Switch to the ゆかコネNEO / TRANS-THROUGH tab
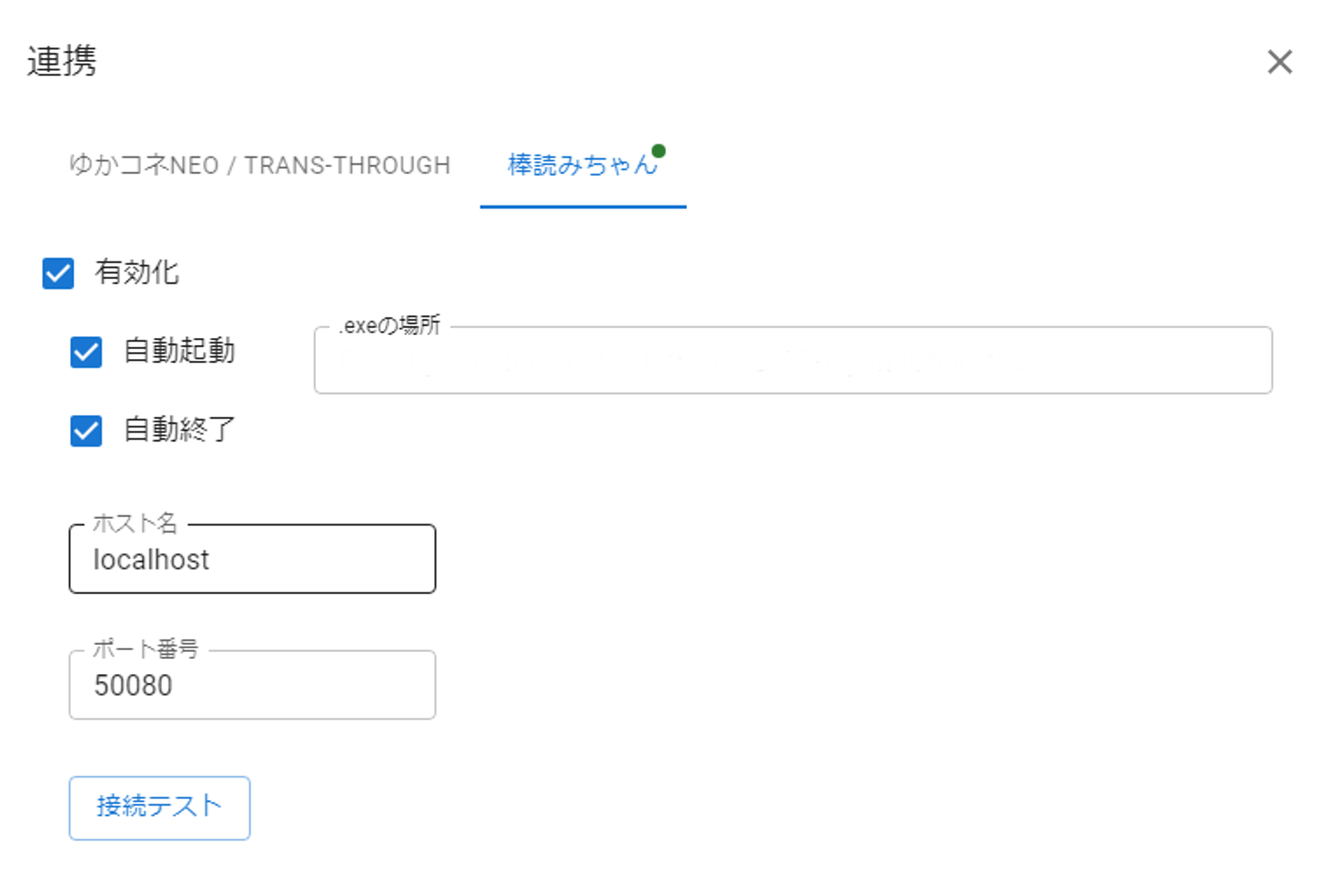Viewport: 1334px width, 896px height. (x=260, y=165)
